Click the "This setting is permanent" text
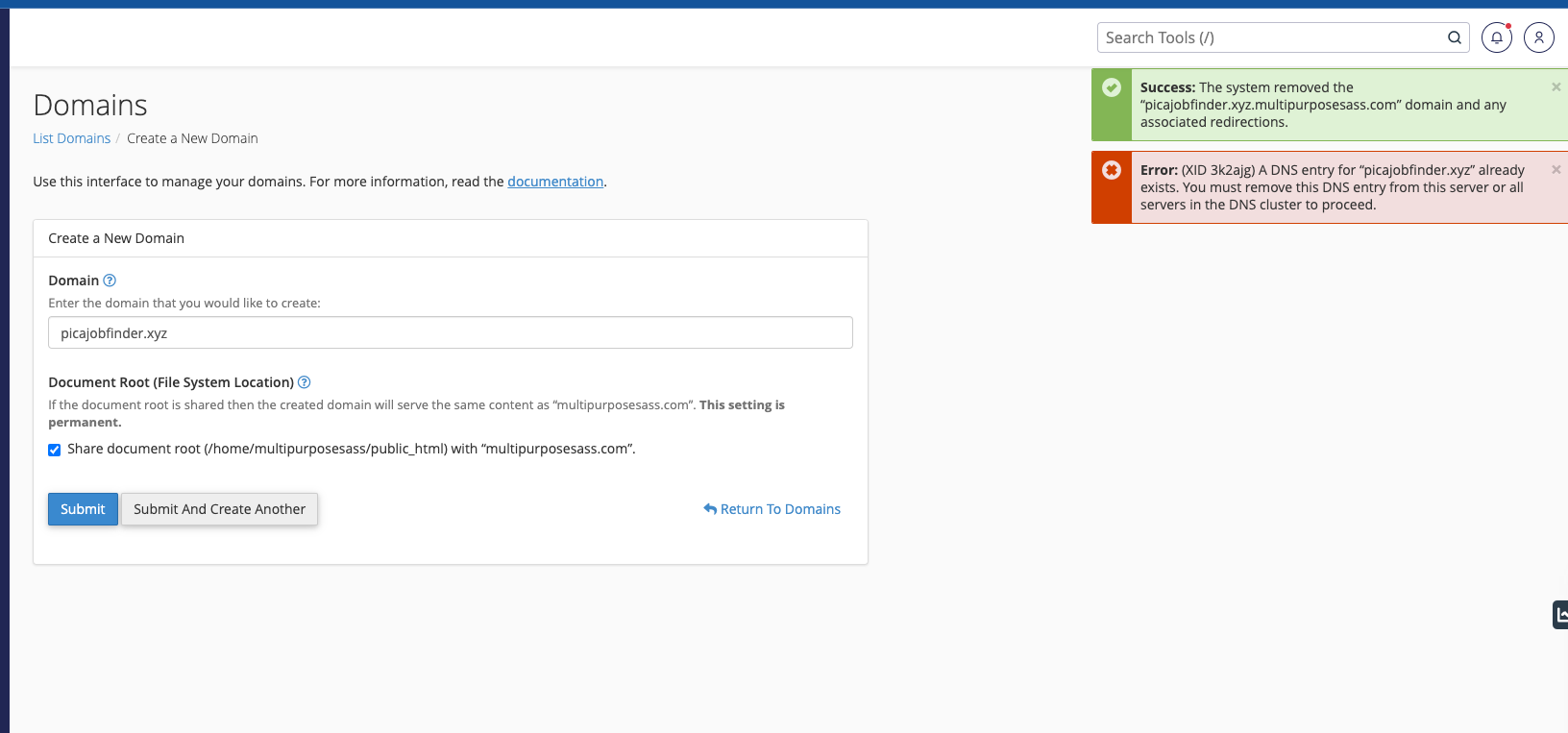 (x=416, y=413)
